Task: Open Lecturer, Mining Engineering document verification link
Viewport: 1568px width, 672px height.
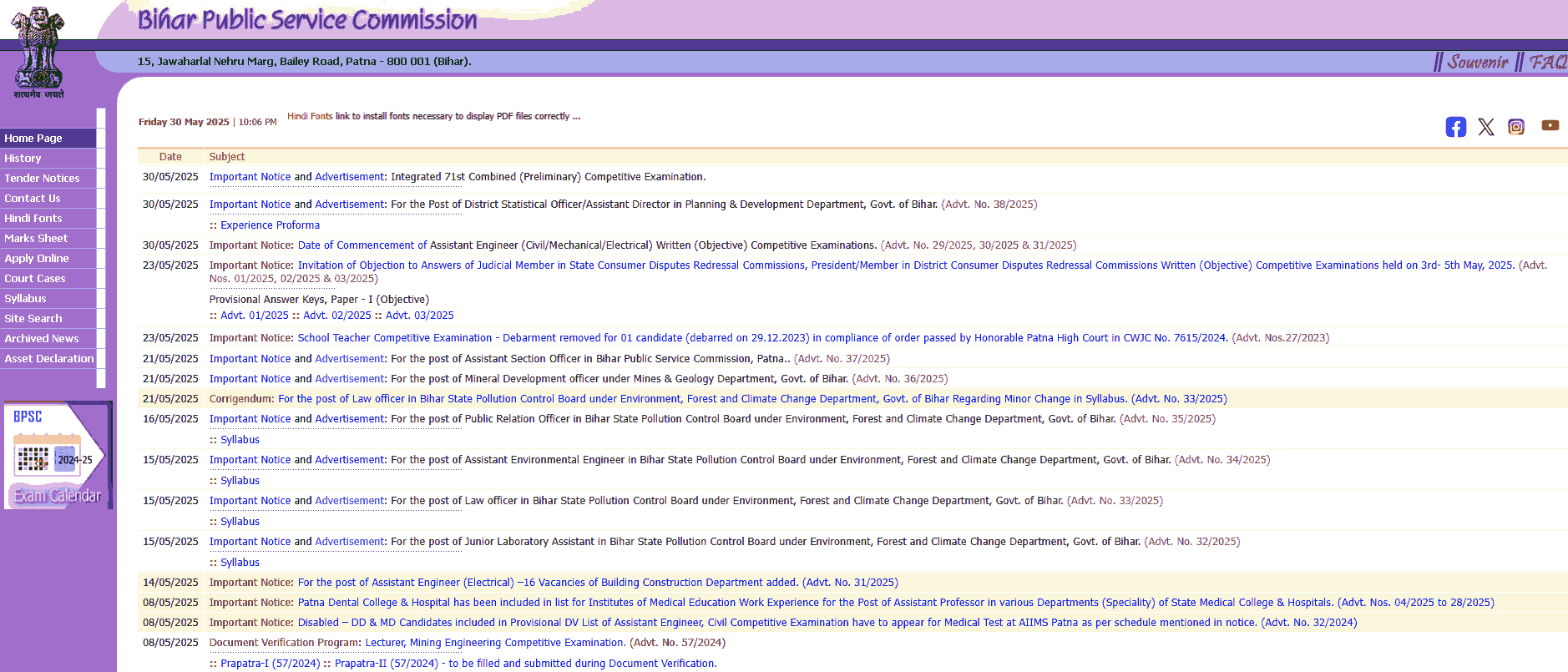Action: (495, 643)
